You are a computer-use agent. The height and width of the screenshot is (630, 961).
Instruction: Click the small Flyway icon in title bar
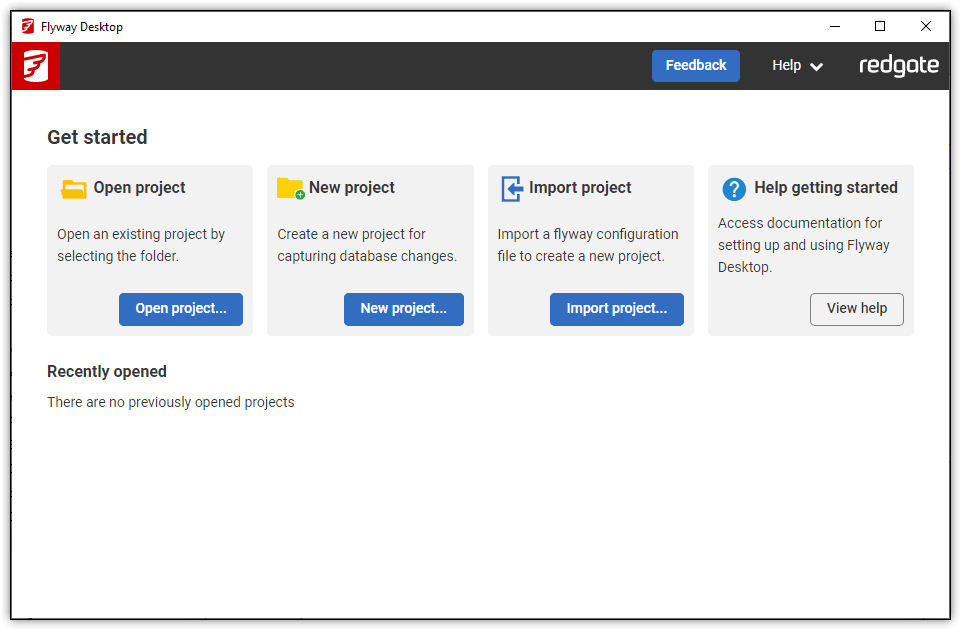click(x=28, y=26)
